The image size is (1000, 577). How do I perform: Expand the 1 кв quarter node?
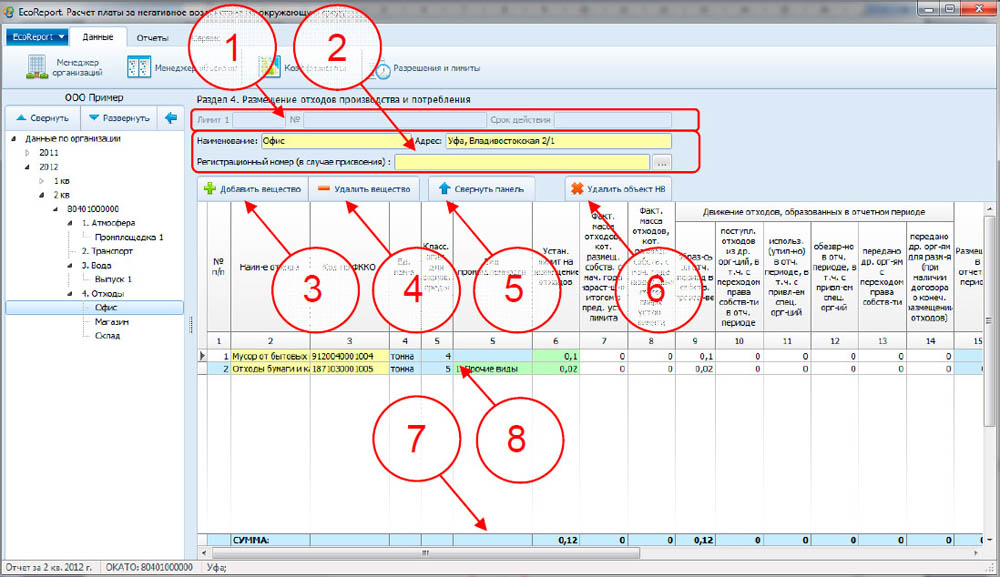click(x=41, y=181)
